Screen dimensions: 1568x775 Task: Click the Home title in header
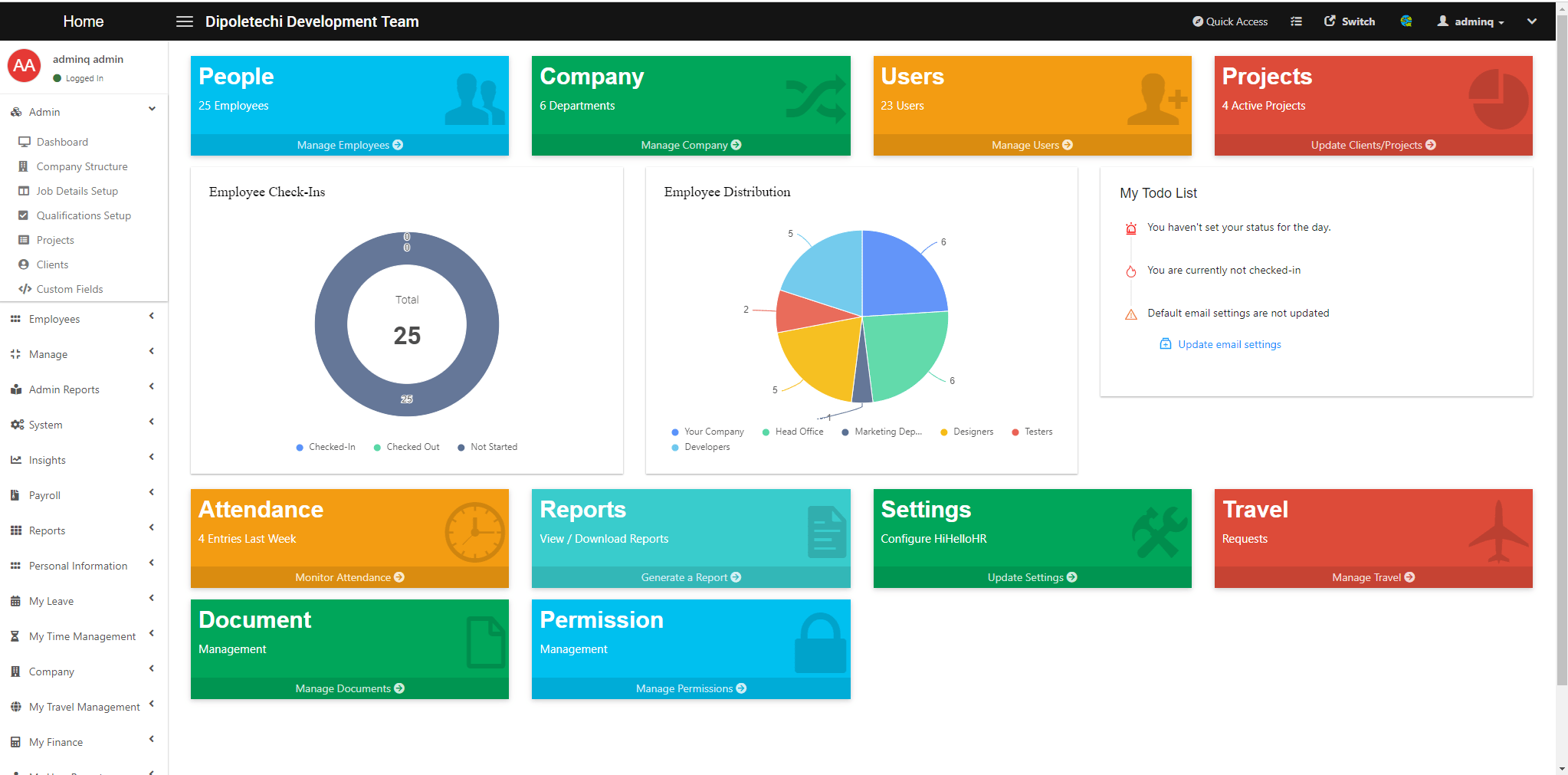84,21
